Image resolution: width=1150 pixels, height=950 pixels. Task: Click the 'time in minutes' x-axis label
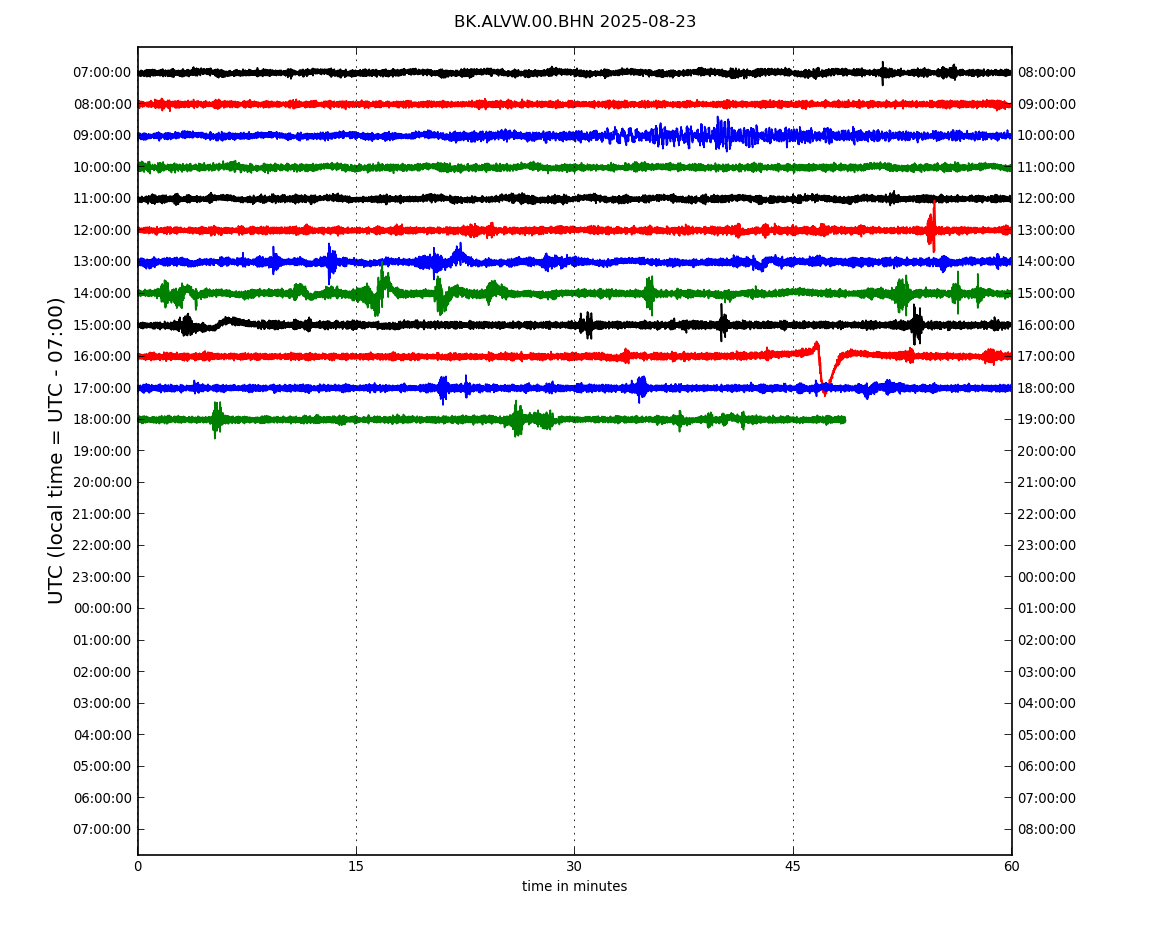coord(574,886)
